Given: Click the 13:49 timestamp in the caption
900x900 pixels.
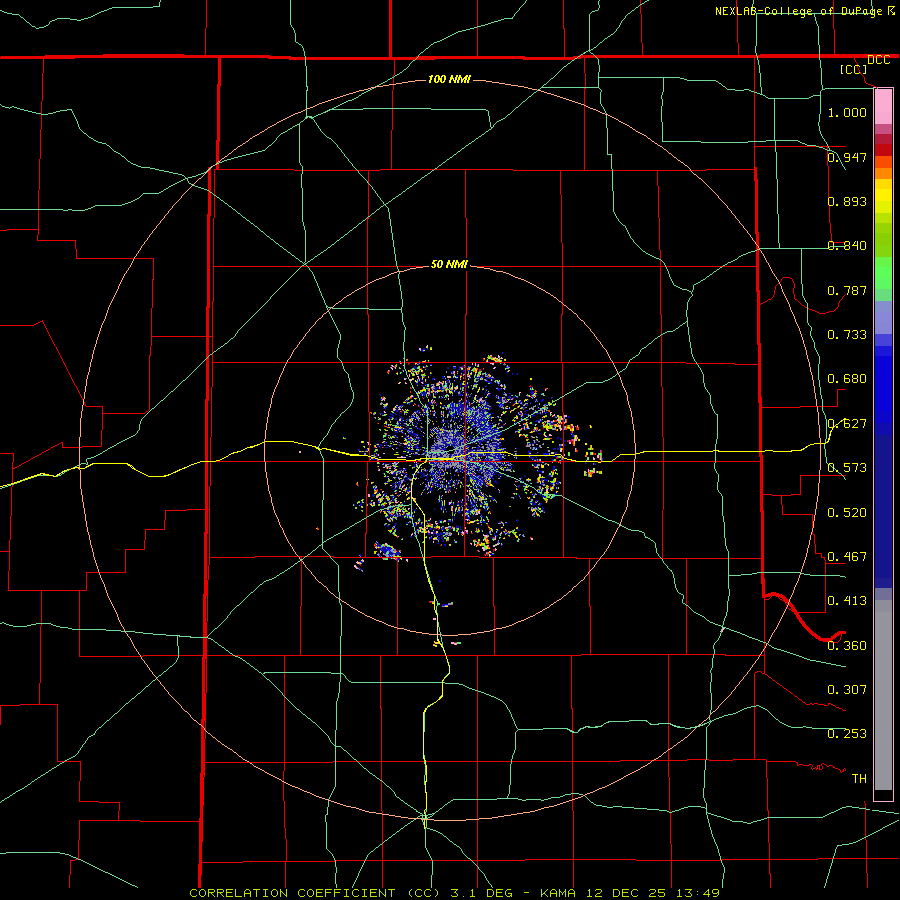Looking at the screenshot, I should click(697, 893).
